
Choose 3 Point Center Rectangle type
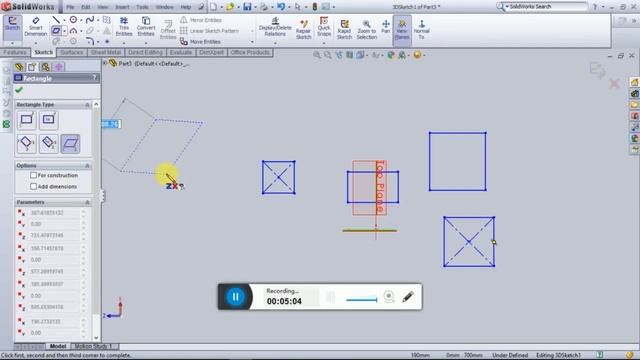click(x=49, y=143)
